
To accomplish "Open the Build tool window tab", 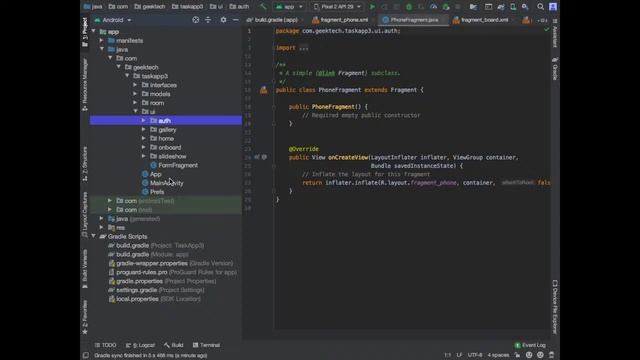I will click(174, 345).
